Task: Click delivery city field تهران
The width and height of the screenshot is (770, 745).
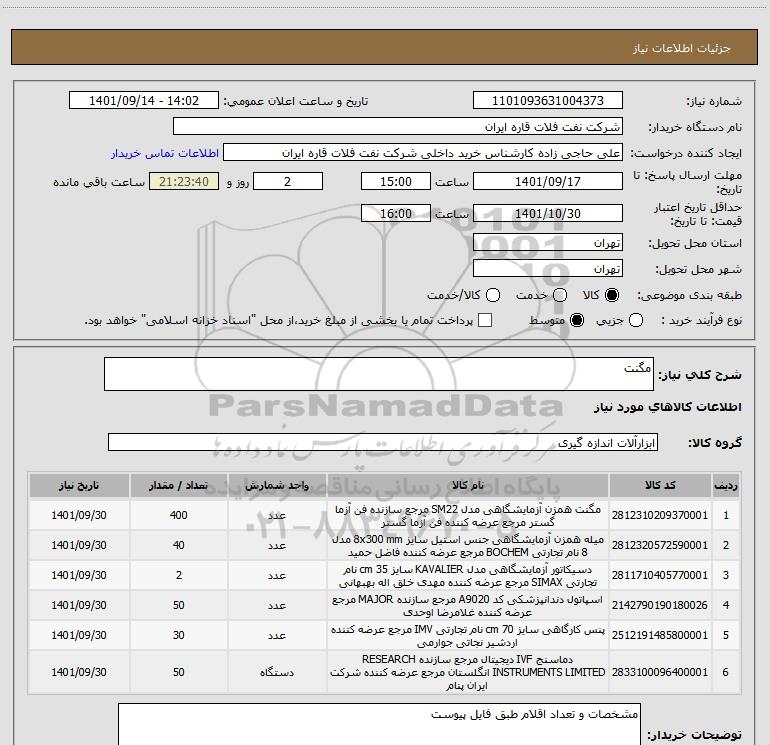Action: click(548, 269)
